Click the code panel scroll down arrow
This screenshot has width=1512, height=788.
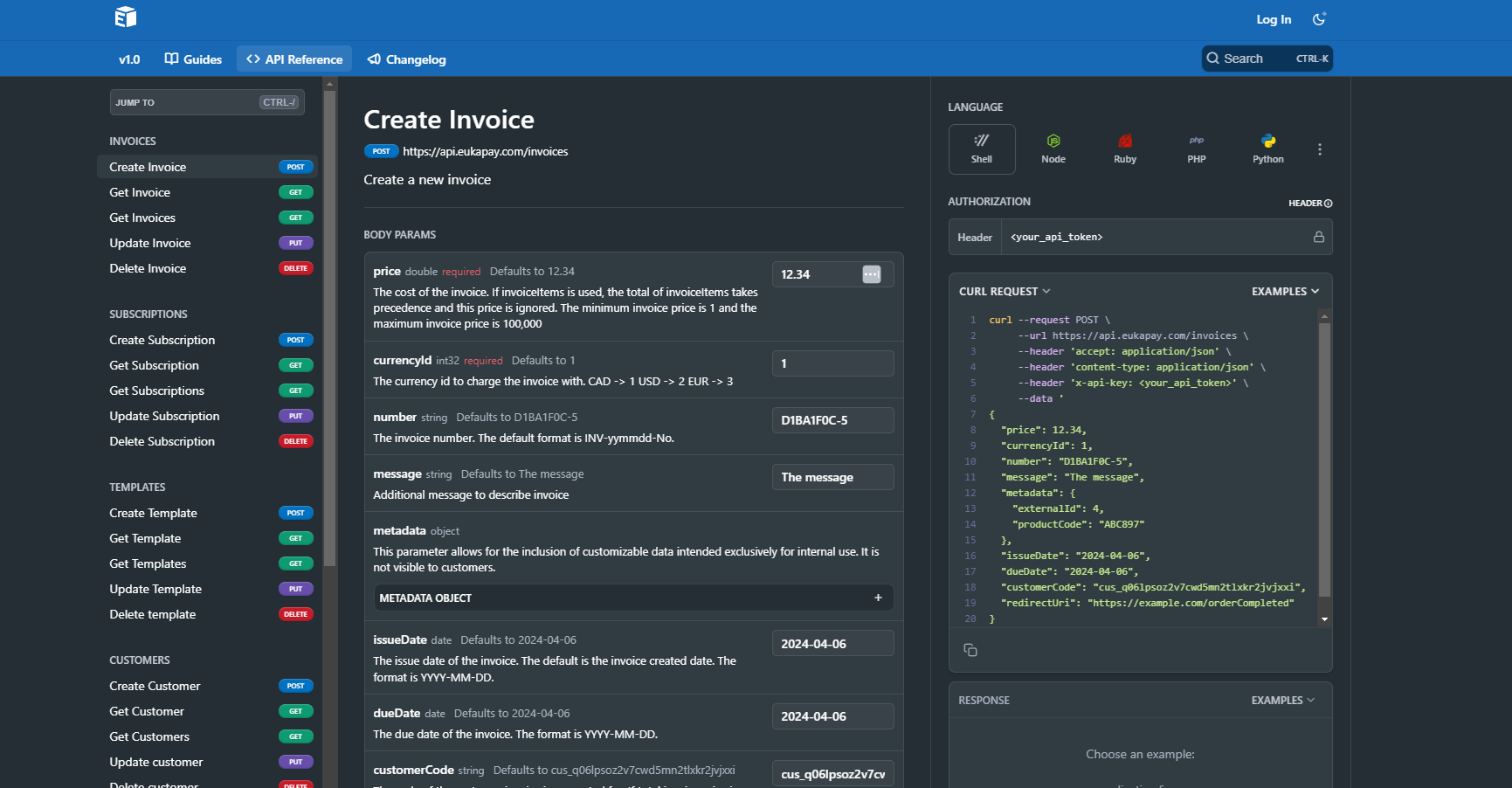[x=1325, y=619]
